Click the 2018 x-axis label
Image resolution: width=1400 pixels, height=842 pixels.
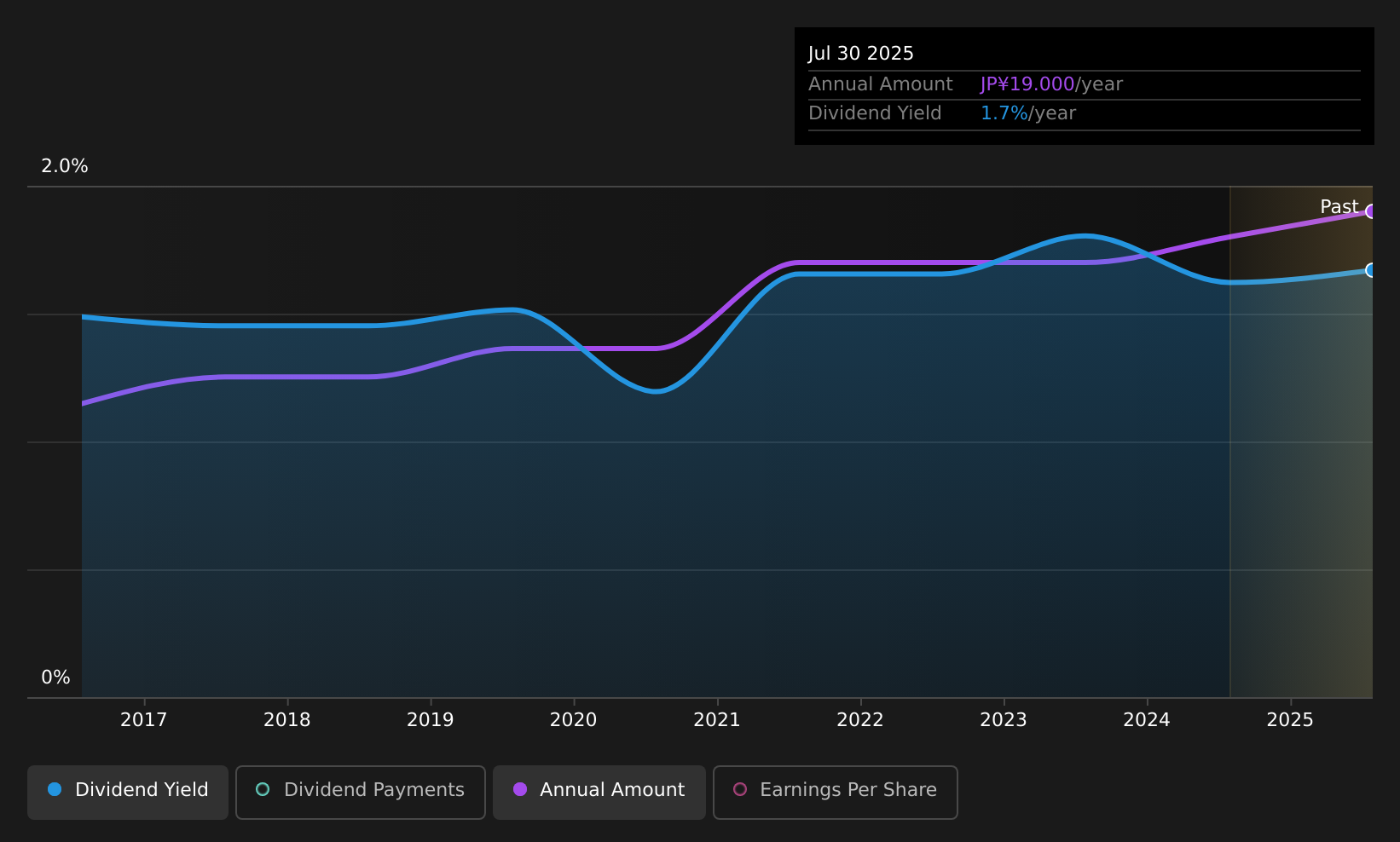click(x=287, y=720)
